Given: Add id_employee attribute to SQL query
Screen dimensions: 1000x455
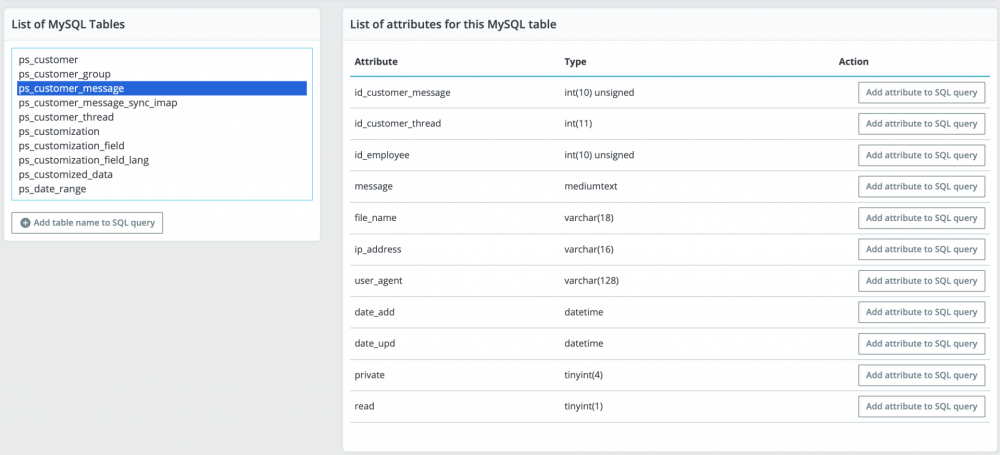Looking at the screenshot, I should coord(921,155).
